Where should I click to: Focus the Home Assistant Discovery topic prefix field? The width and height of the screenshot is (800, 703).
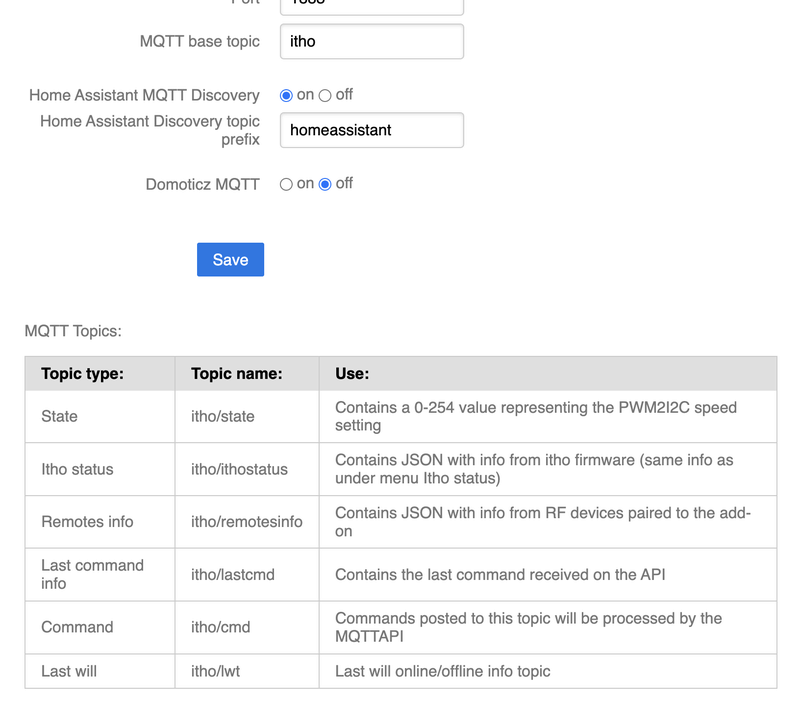pyautogui.click(x=371, y=130)
